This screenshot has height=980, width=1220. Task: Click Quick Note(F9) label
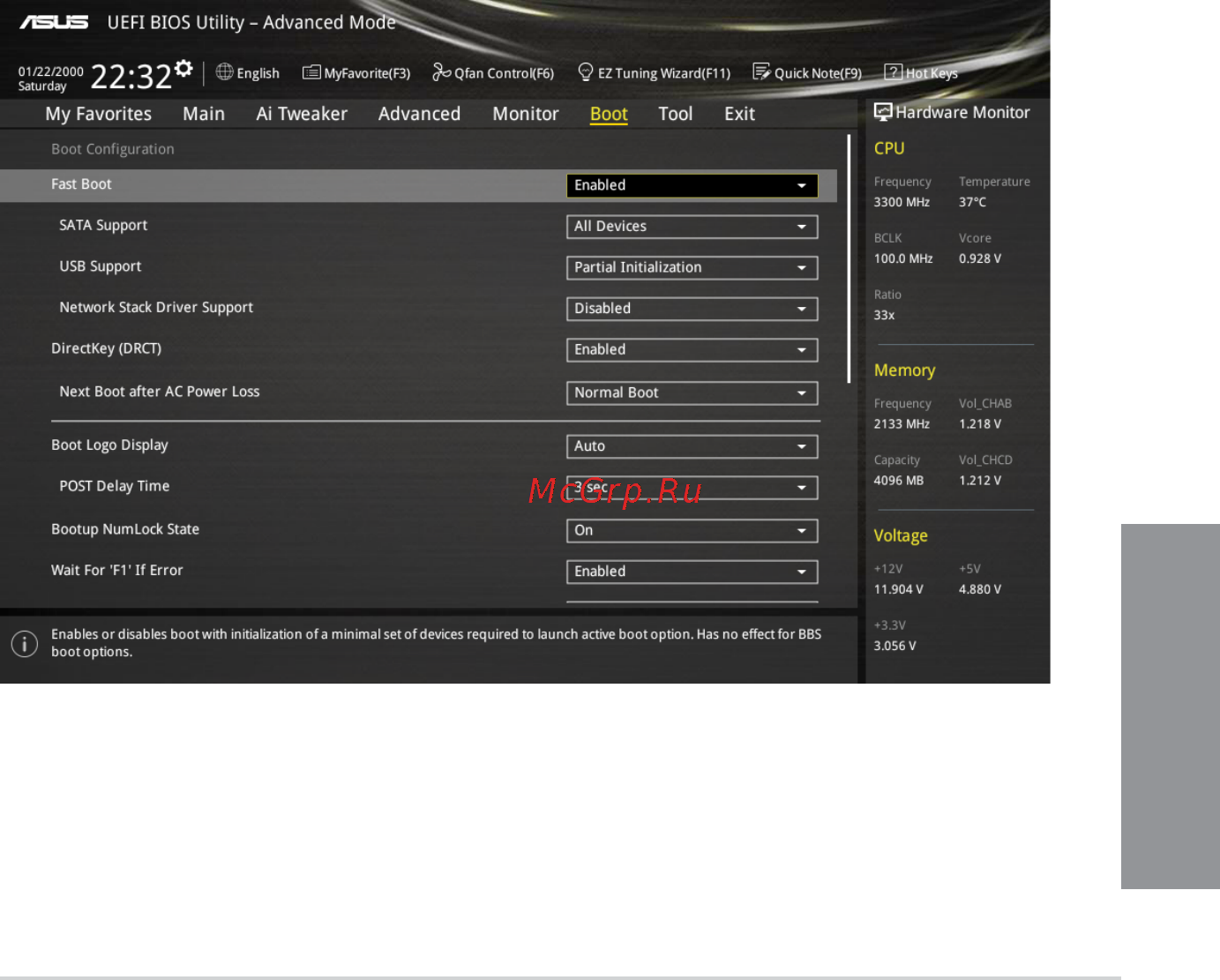818,73
